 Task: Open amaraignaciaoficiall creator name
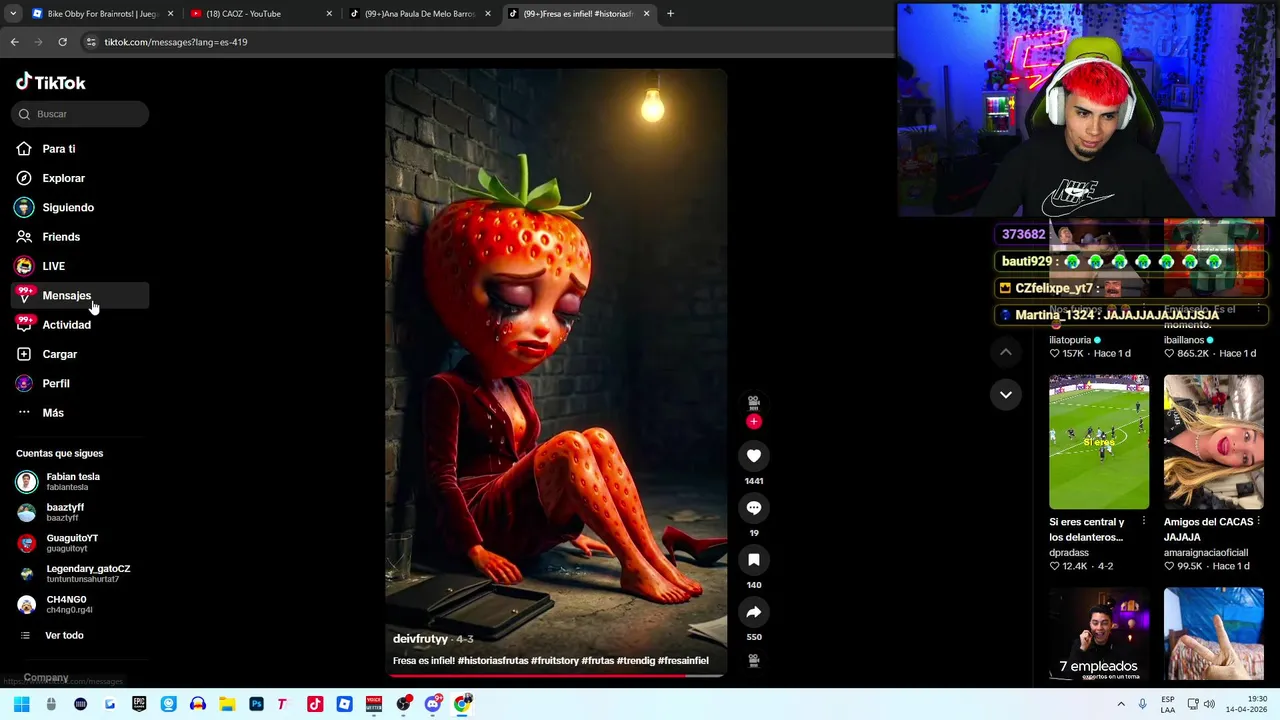coord(1206,553)
